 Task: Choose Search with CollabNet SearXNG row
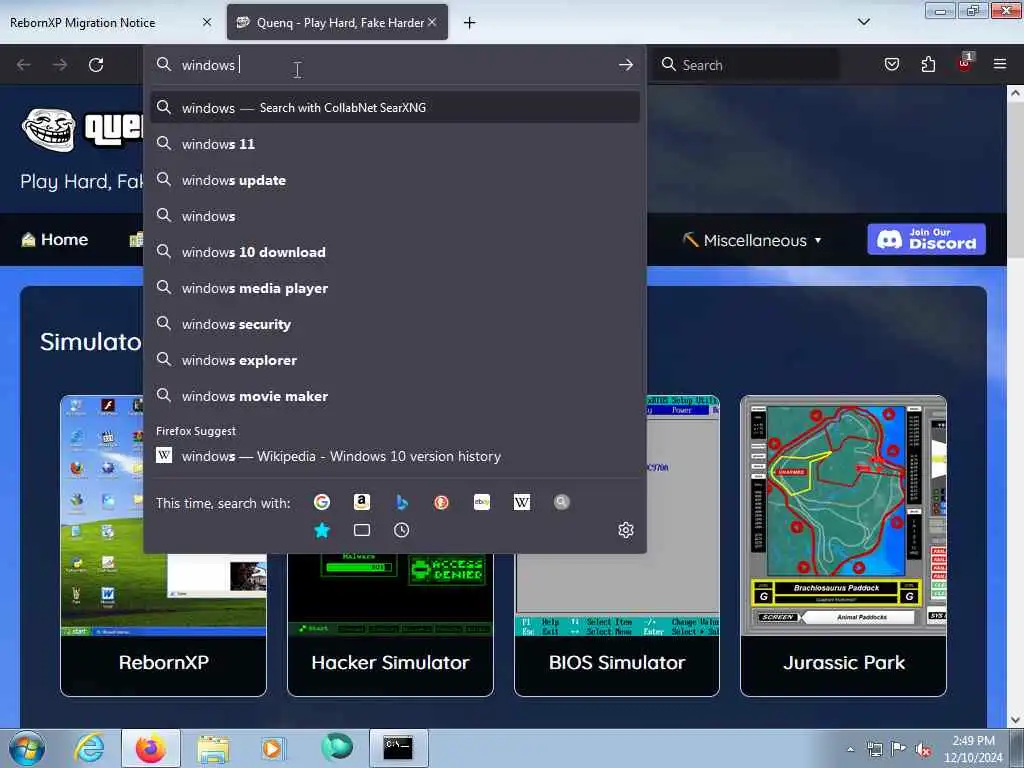pyautogui.click(x=394, y=108)
